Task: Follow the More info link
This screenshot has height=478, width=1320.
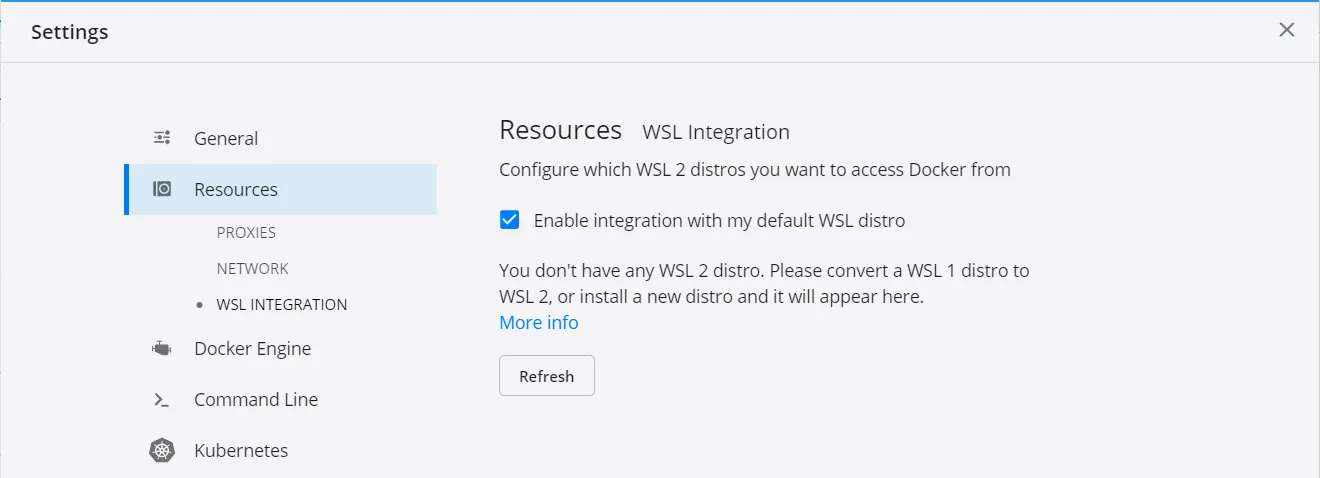Action: click(x=539, y=323)
